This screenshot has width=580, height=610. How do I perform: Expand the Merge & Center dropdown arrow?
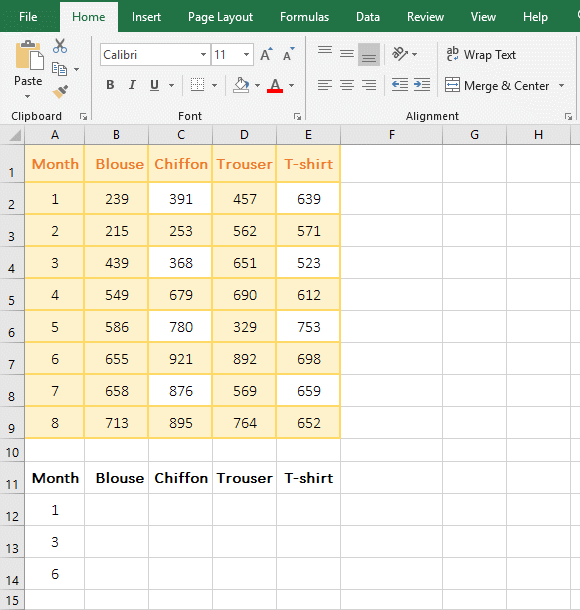(x=561, y=85)
